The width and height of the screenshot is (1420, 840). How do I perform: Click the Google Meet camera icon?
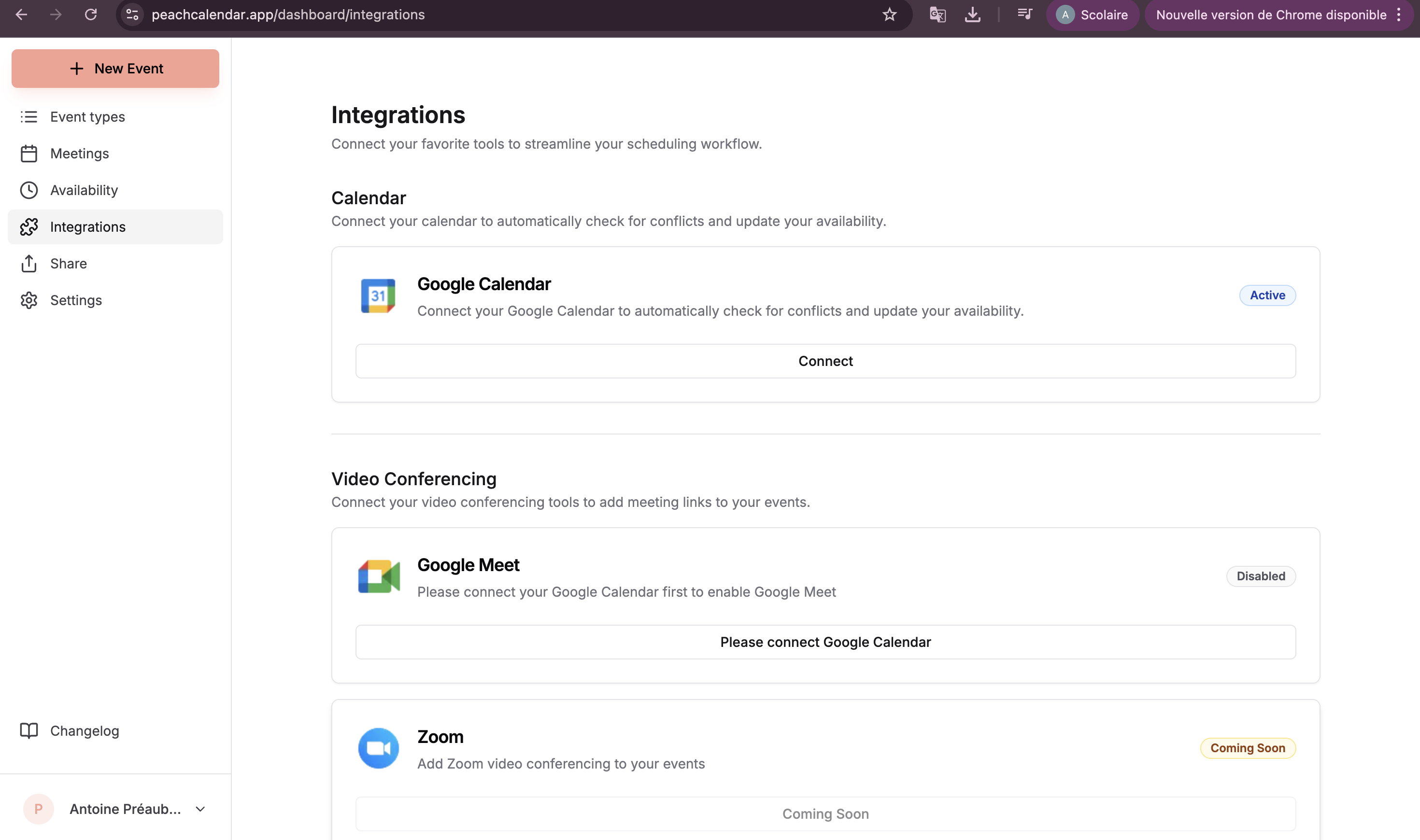pyautogui.click(x=378, y=576)
